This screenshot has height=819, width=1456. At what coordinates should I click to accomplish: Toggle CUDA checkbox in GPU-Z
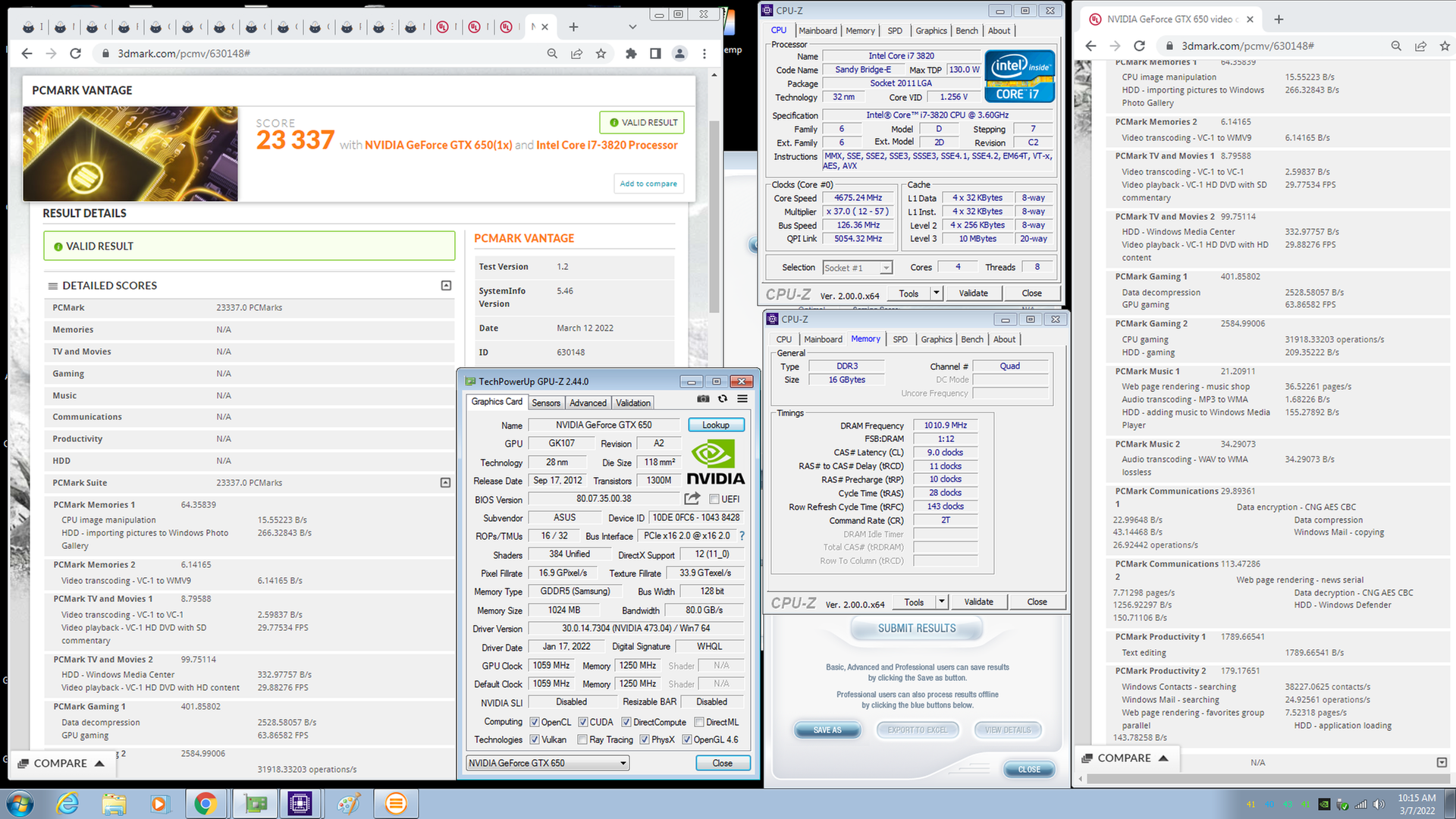(583, 722)
